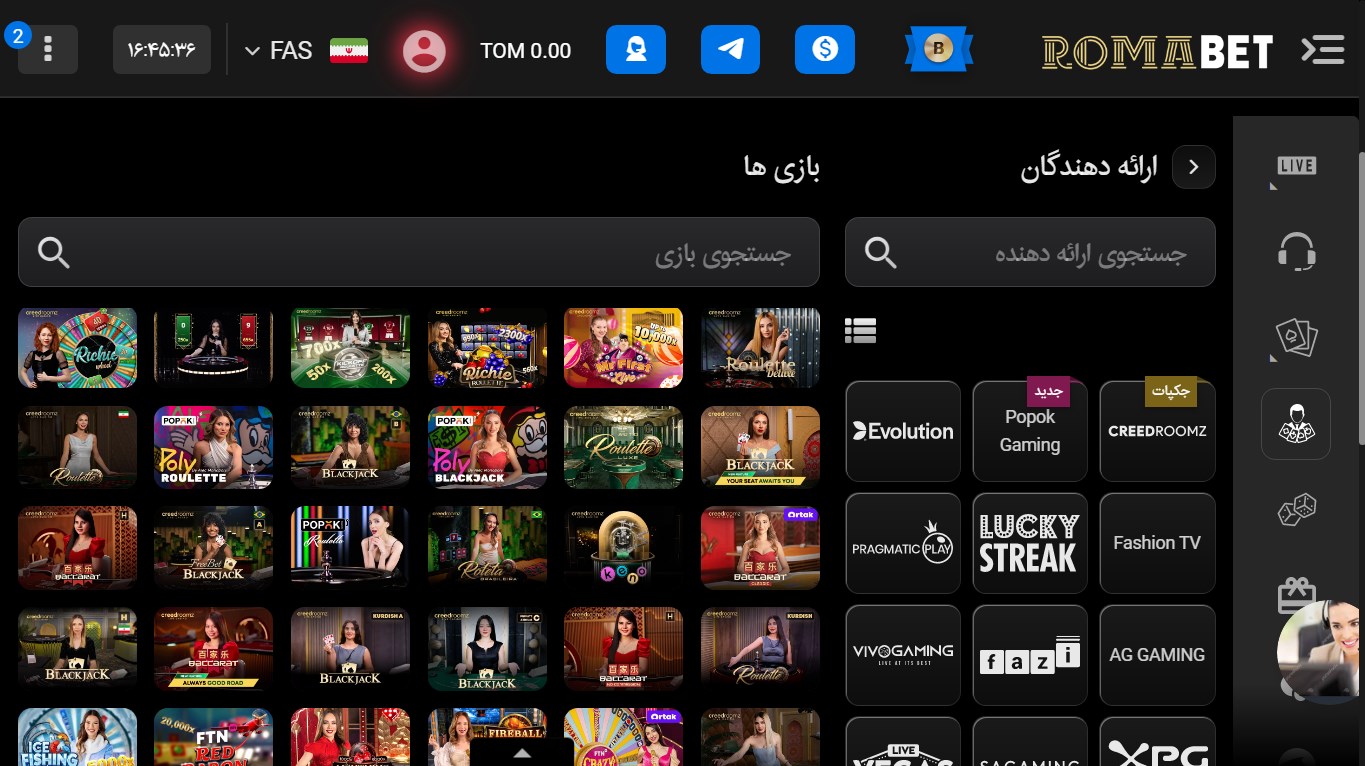Click the providers section chevron arrow
The width and height of the screenshot is (1365, 766).
pyautogui.click(x=1193, y=167)
